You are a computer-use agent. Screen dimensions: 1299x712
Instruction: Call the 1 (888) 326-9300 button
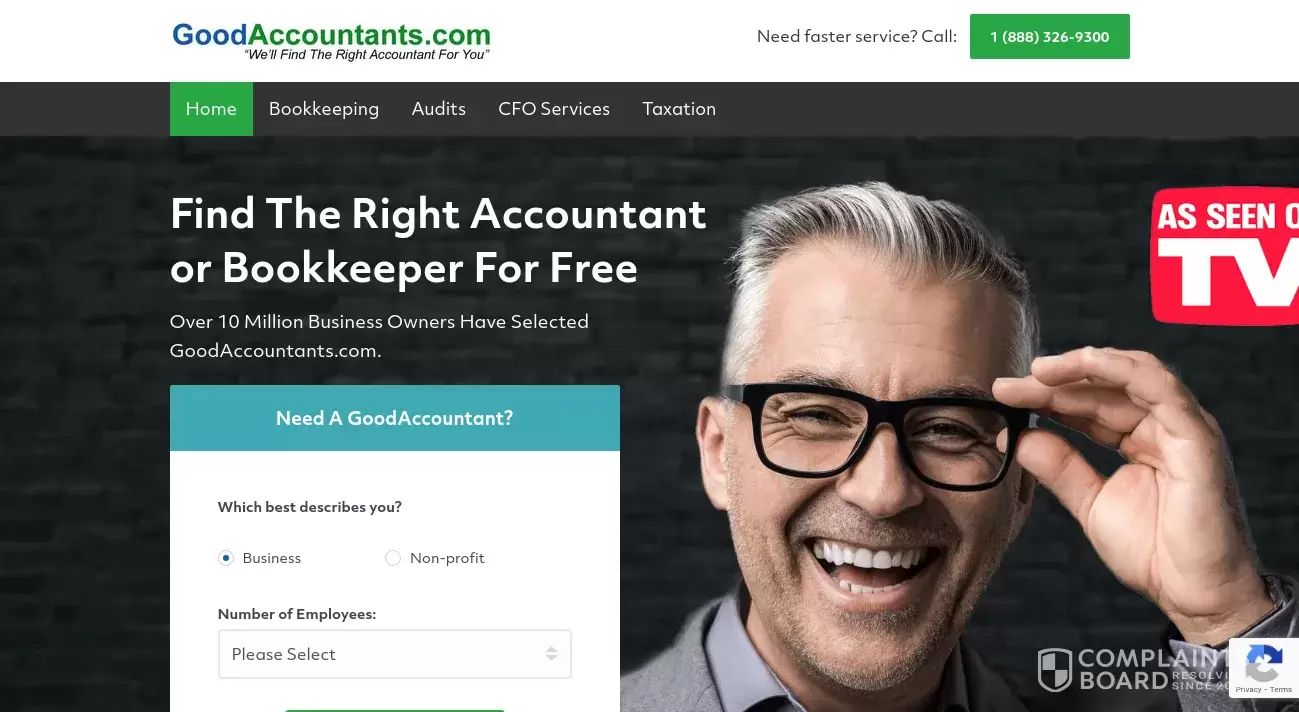(x=1050, y=37)
